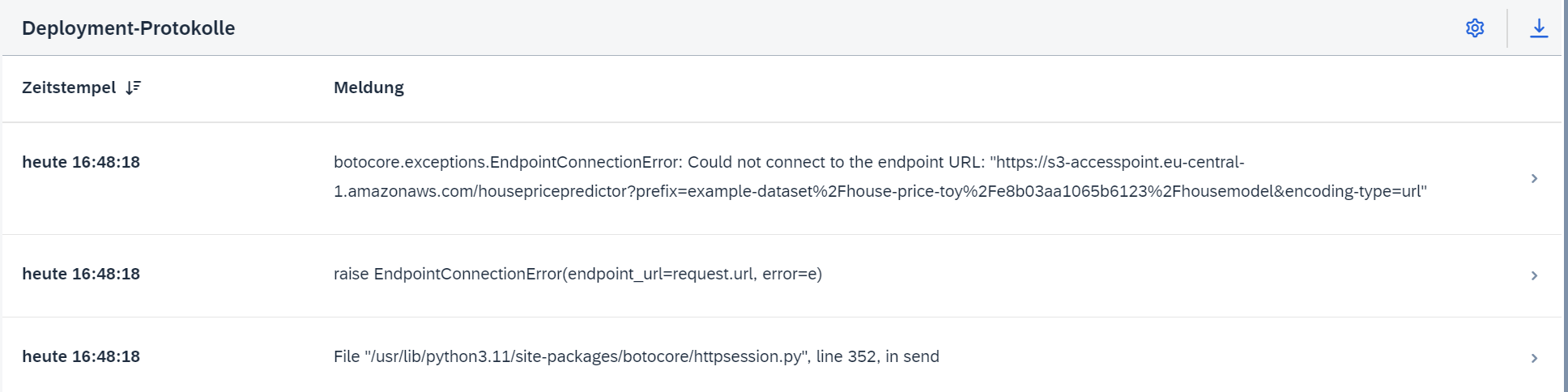Image resolution: width=1568 pixels, height=392 pixels.
Task: Click the Deployment-Protokolle panel title
Action: tap(128, 28)
